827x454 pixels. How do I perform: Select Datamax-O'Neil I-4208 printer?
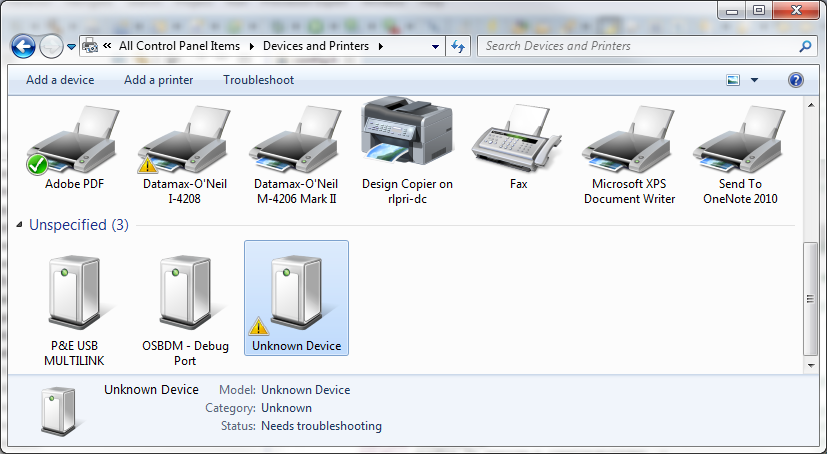click(x=185, y=140)
